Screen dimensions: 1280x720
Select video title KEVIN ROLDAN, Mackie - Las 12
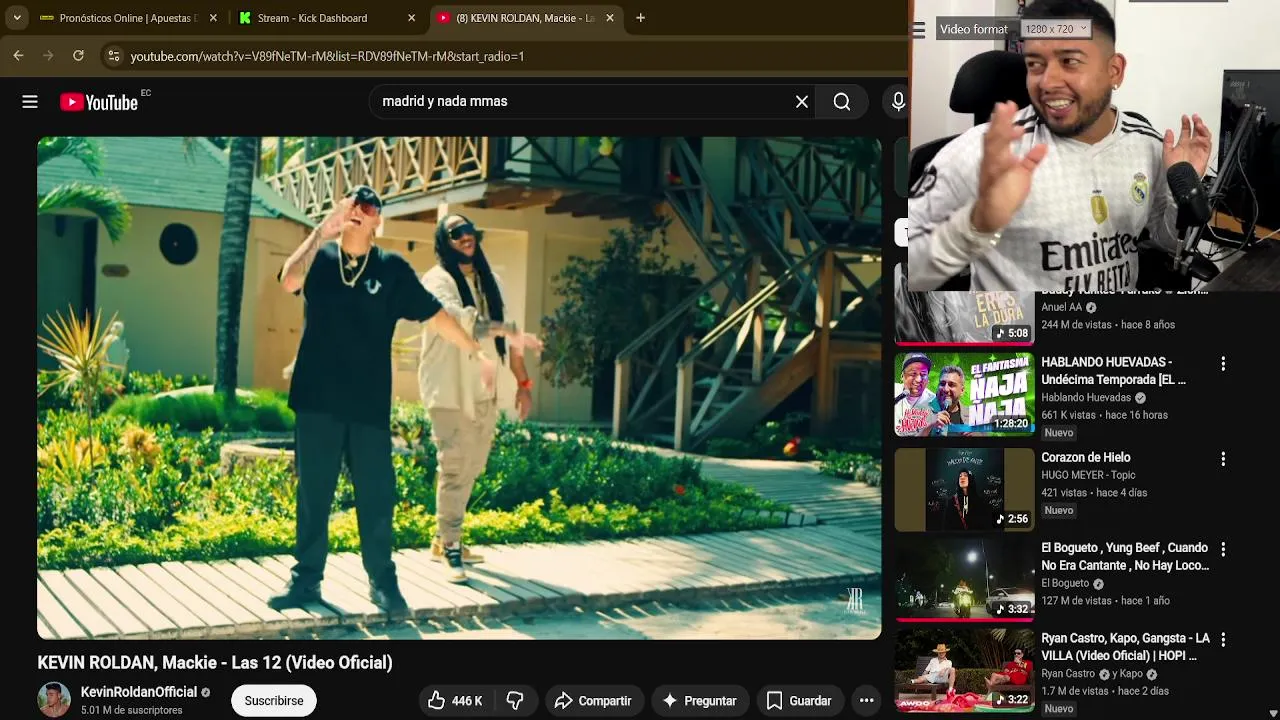click(x=215, y=662)
